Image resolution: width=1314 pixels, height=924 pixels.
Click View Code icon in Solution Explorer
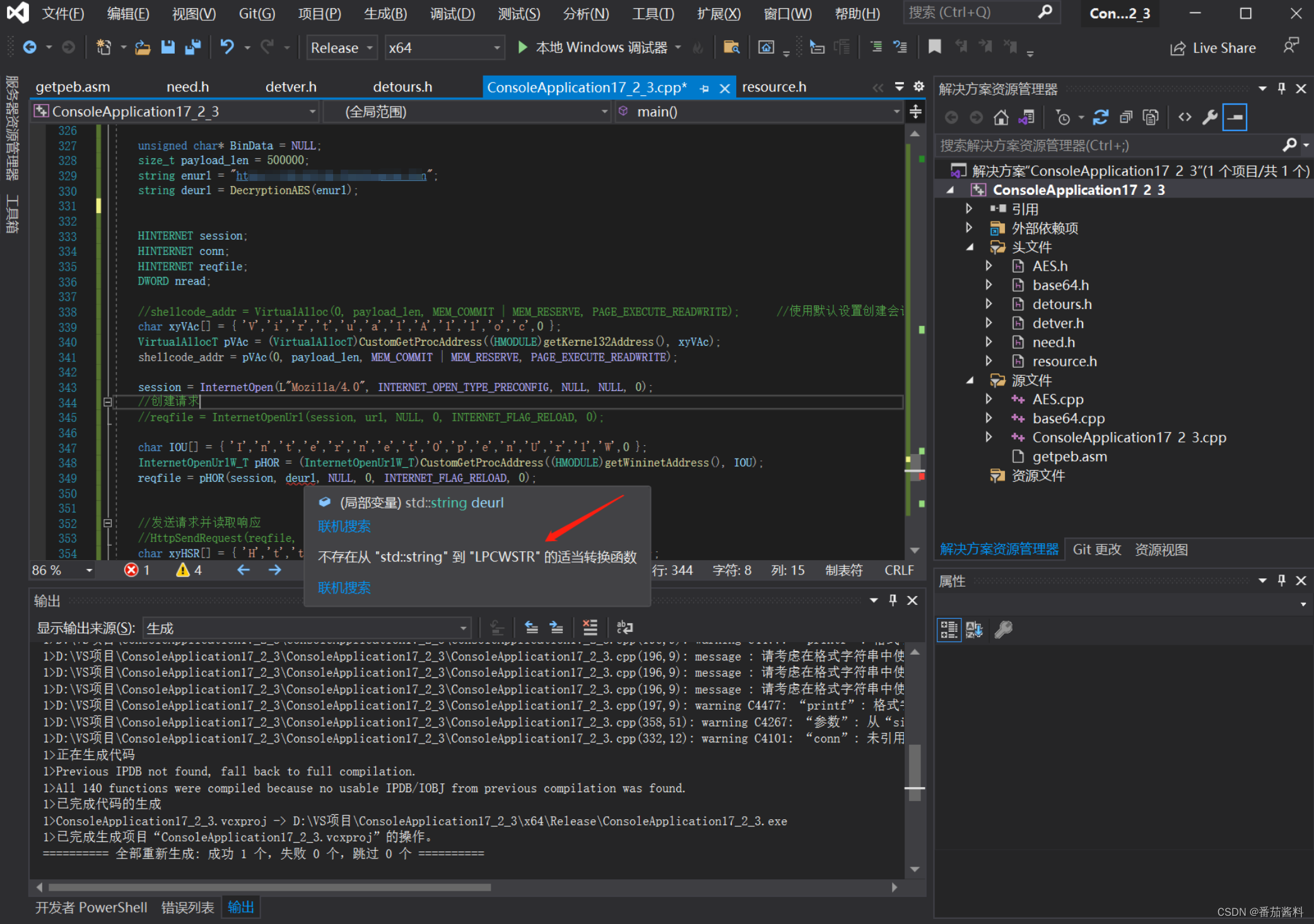point(1185,117)
